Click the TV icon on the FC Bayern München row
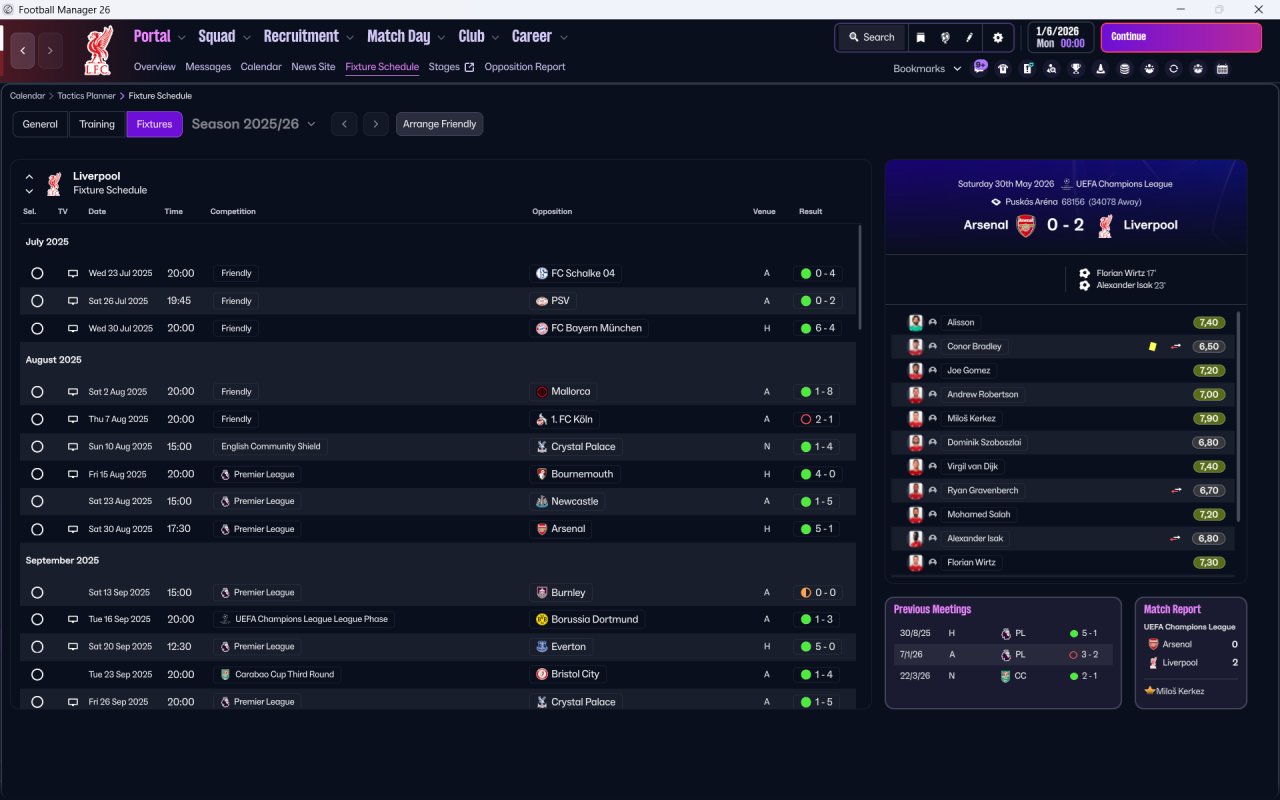This screenshot has height=800, width=1280. (x=72, y=328)
